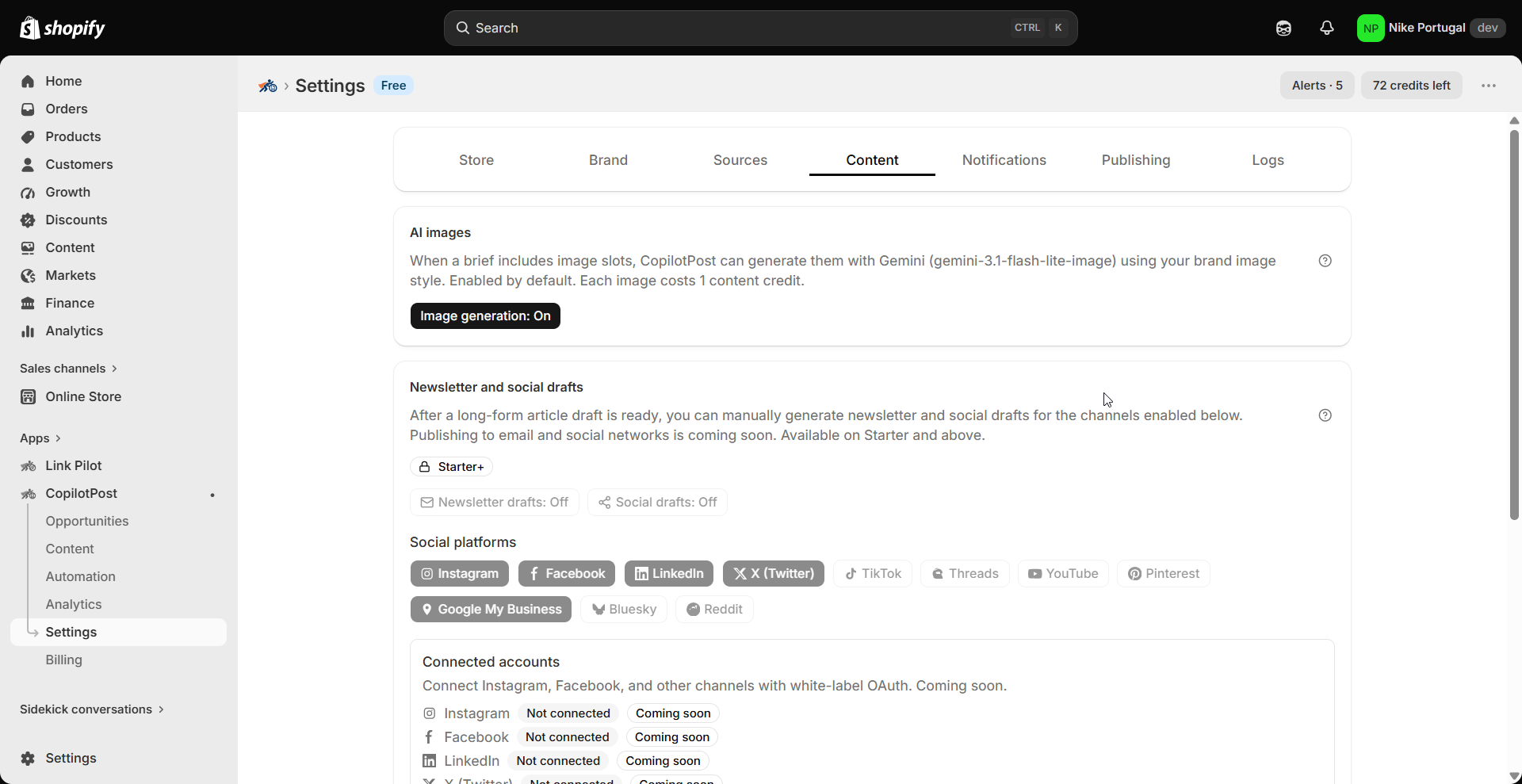Switch to the Notifications tab

pyautogui.click(x=1004, y=160)
